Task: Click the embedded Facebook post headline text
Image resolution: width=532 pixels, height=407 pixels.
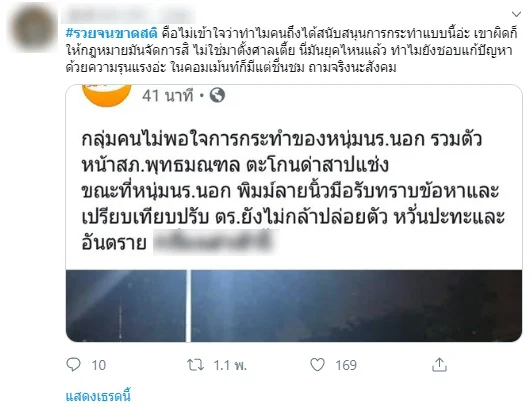Action: pos(293,191)
